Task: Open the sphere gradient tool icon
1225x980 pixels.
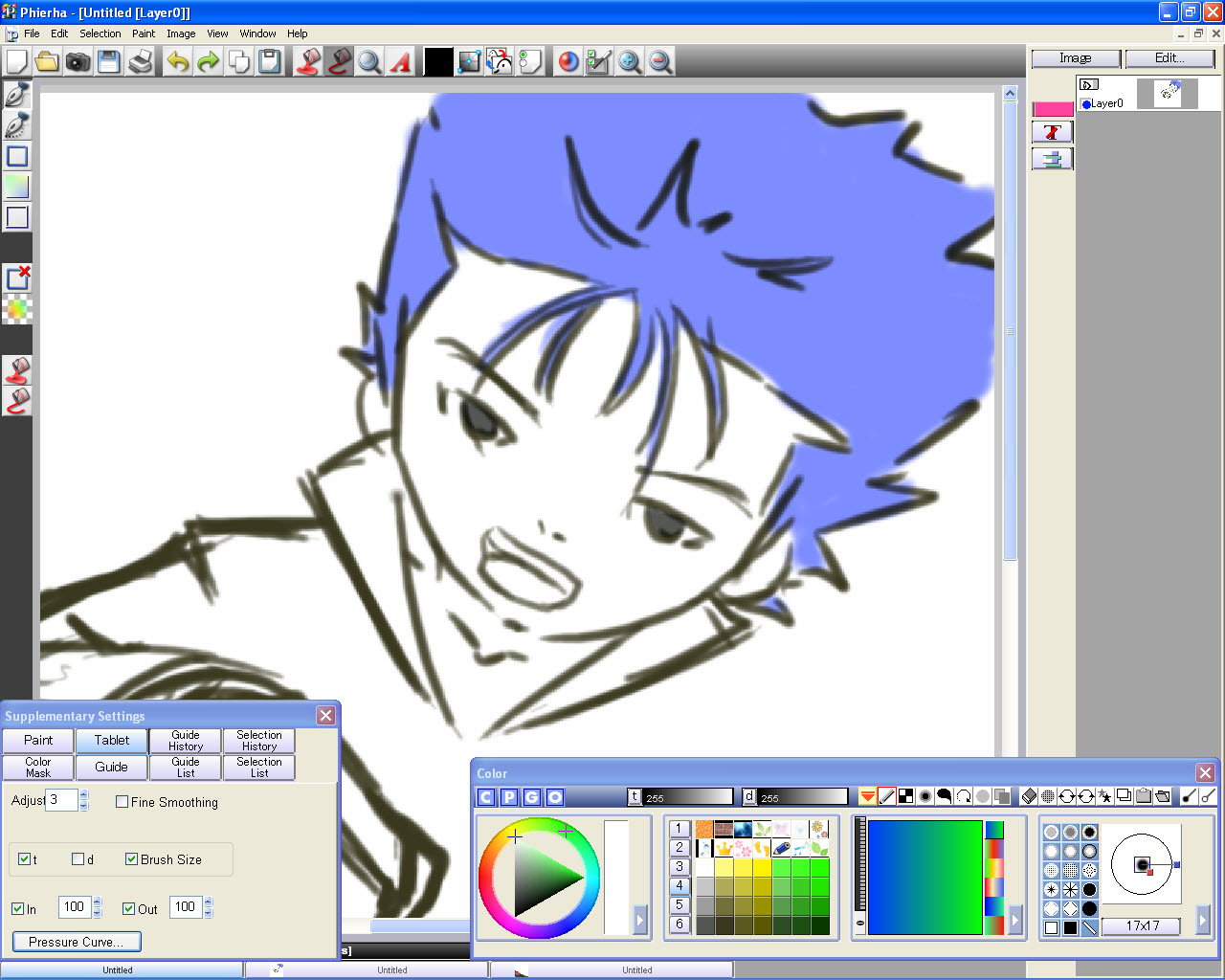Action: 568,61
